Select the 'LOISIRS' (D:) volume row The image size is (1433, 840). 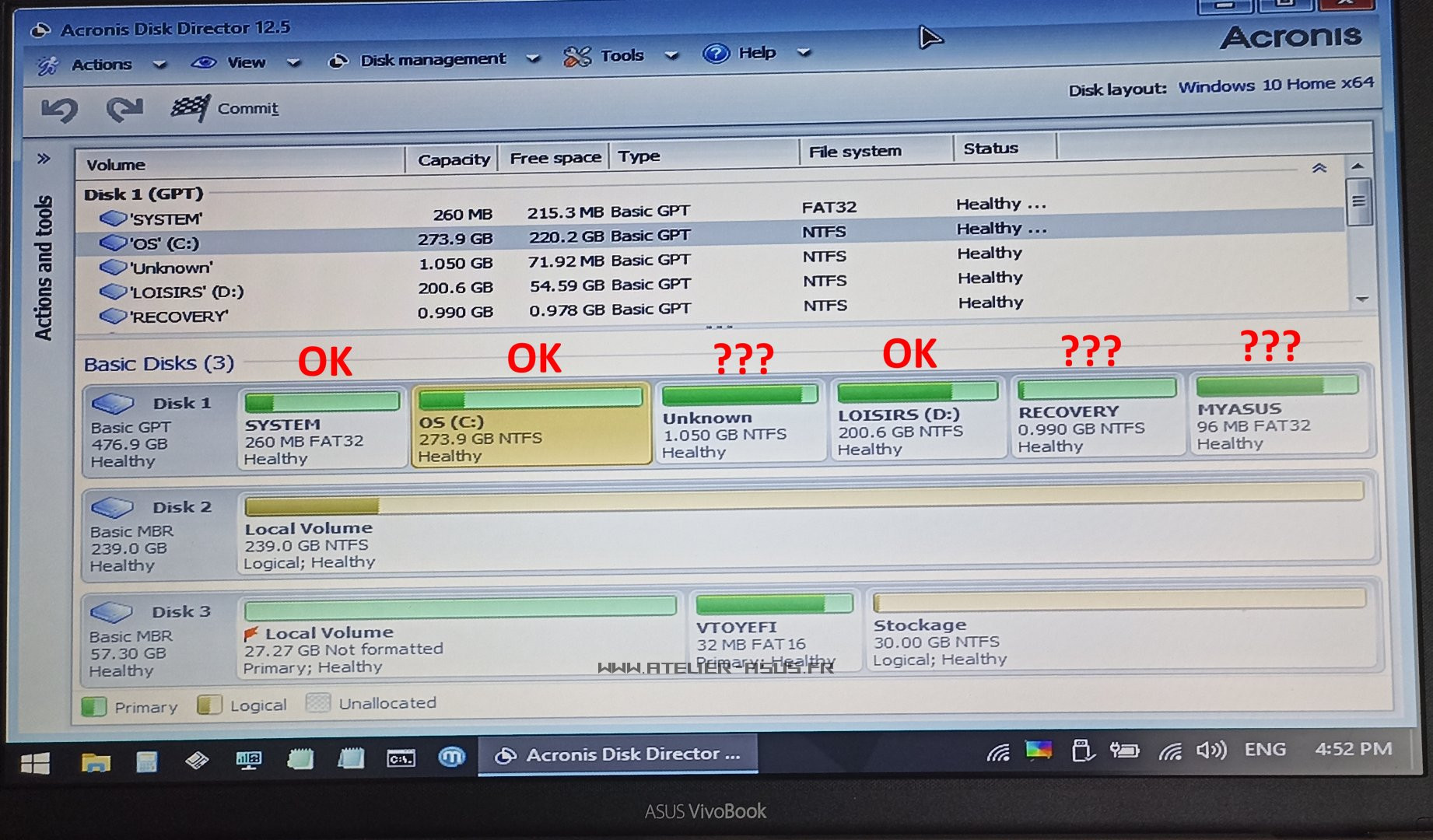tap(187, 292)
